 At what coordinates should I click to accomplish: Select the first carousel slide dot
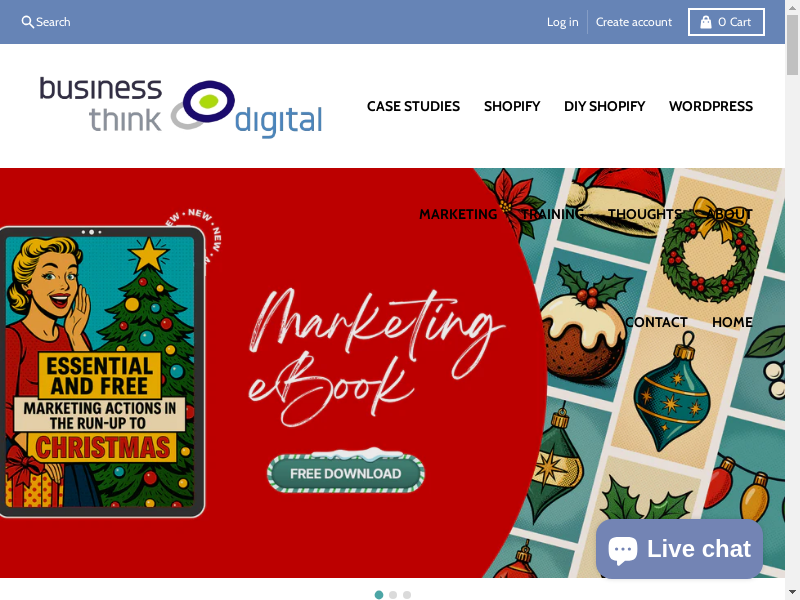click(x=379, y=595)
